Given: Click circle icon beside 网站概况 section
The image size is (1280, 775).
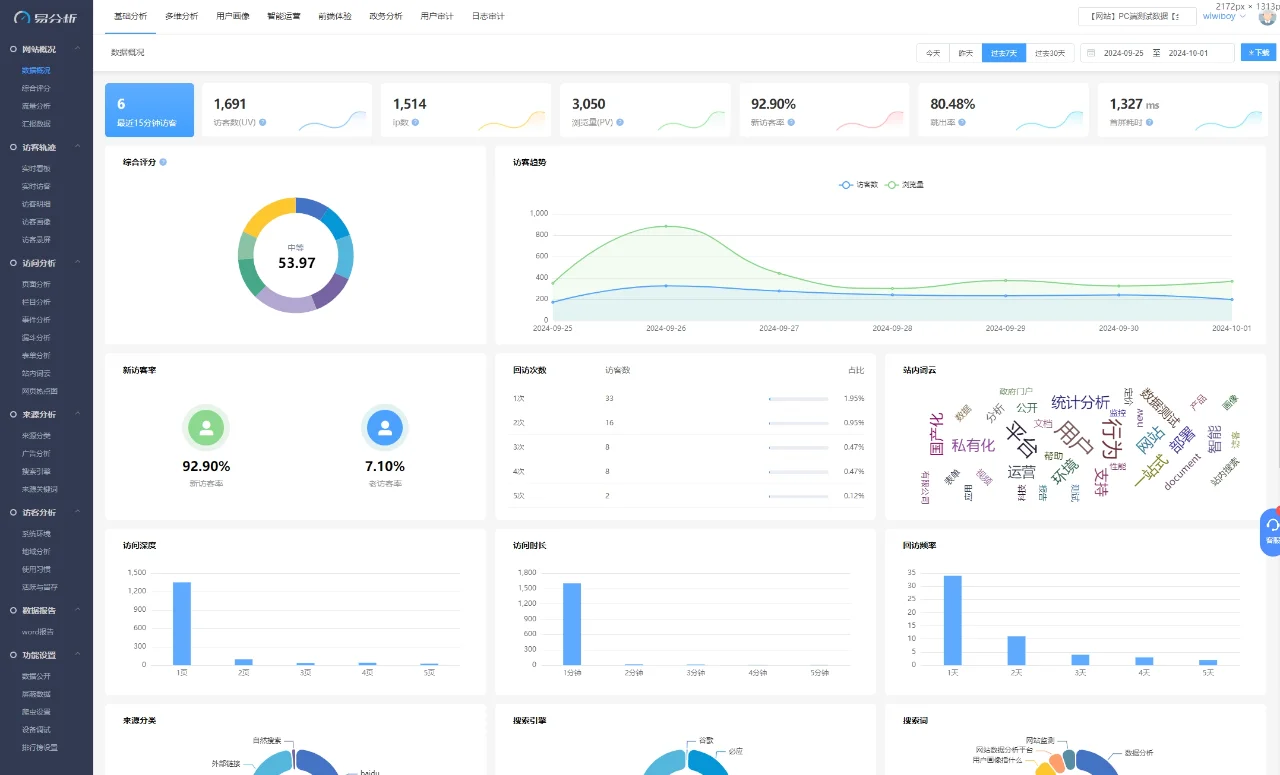Looking at the screenshot, I should [x=12, y=49].
